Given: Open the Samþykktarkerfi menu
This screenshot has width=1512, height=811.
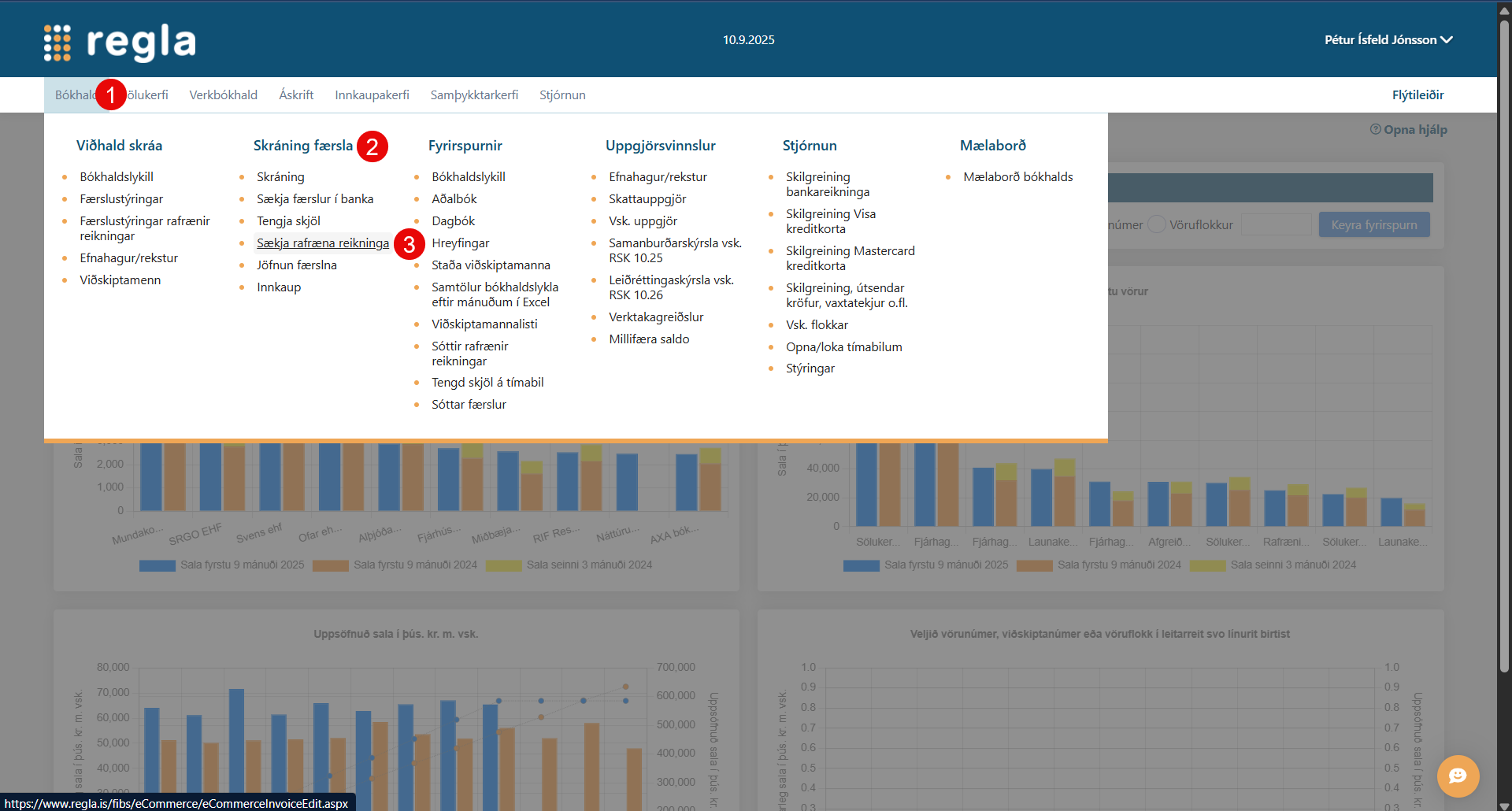Looking at the screenshot, I should [x=474, y=95].
